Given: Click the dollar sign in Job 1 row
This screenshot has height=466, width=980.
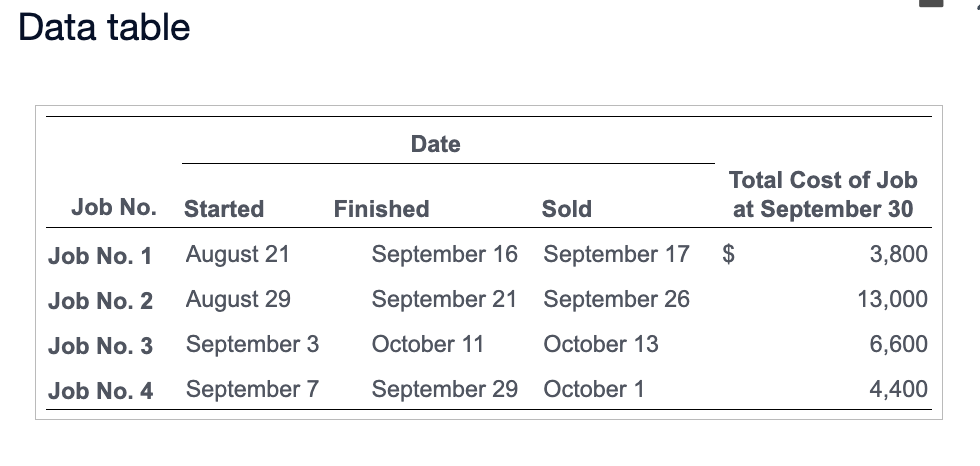Looking at the screenshot, I should (730, 254).
